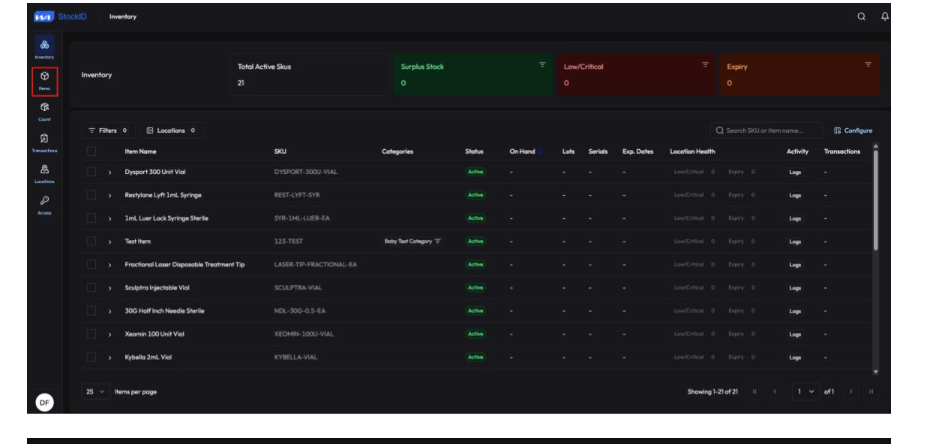Sort by SKU column header

[280, 152]
